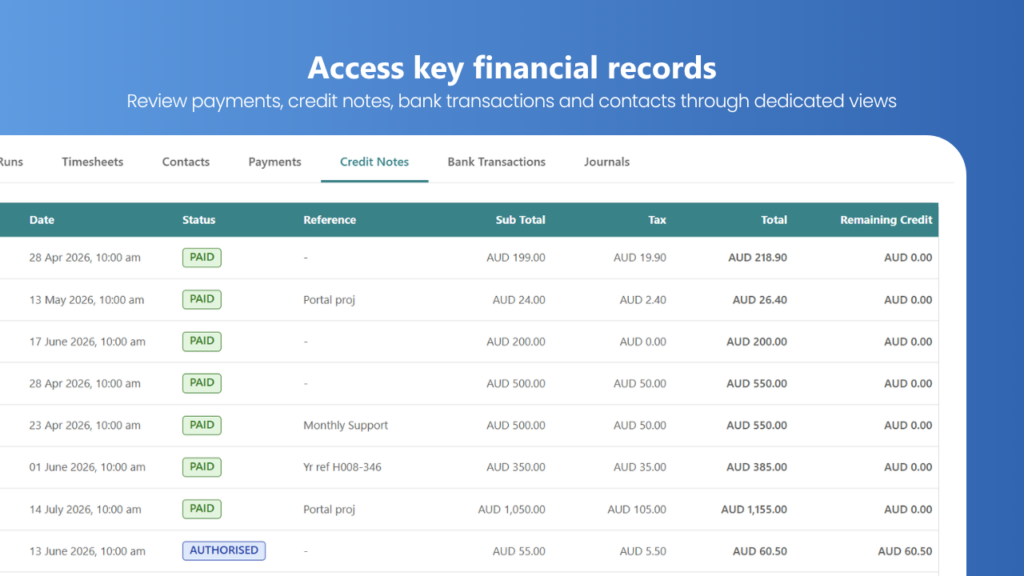Viewport: 1024px width, 576px height.
Task: Click 'Portal proj' reference in 13 May row
Action: pos(329,300)
